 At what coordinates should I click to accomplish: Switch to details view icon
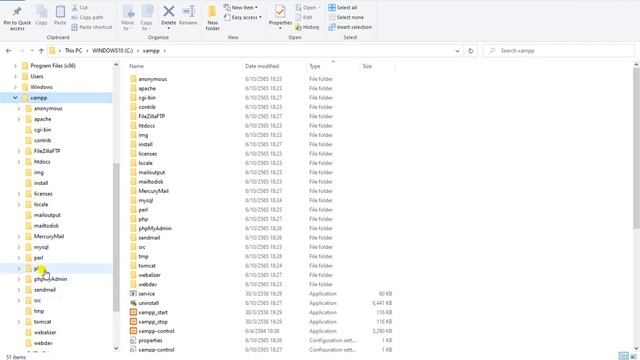[x=623, y=356]
